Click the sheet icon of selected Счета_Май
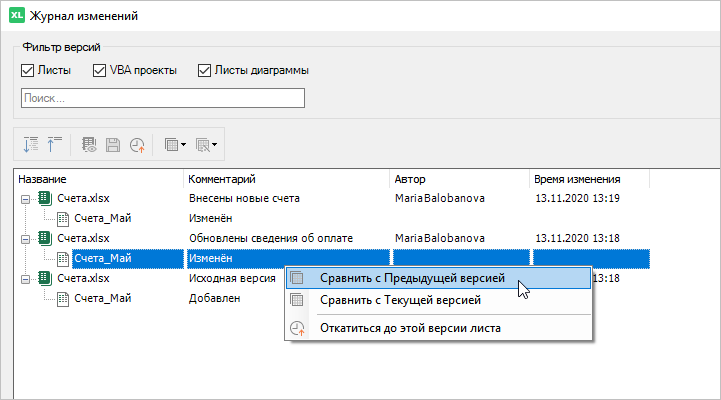 click(x=63, y=258)
